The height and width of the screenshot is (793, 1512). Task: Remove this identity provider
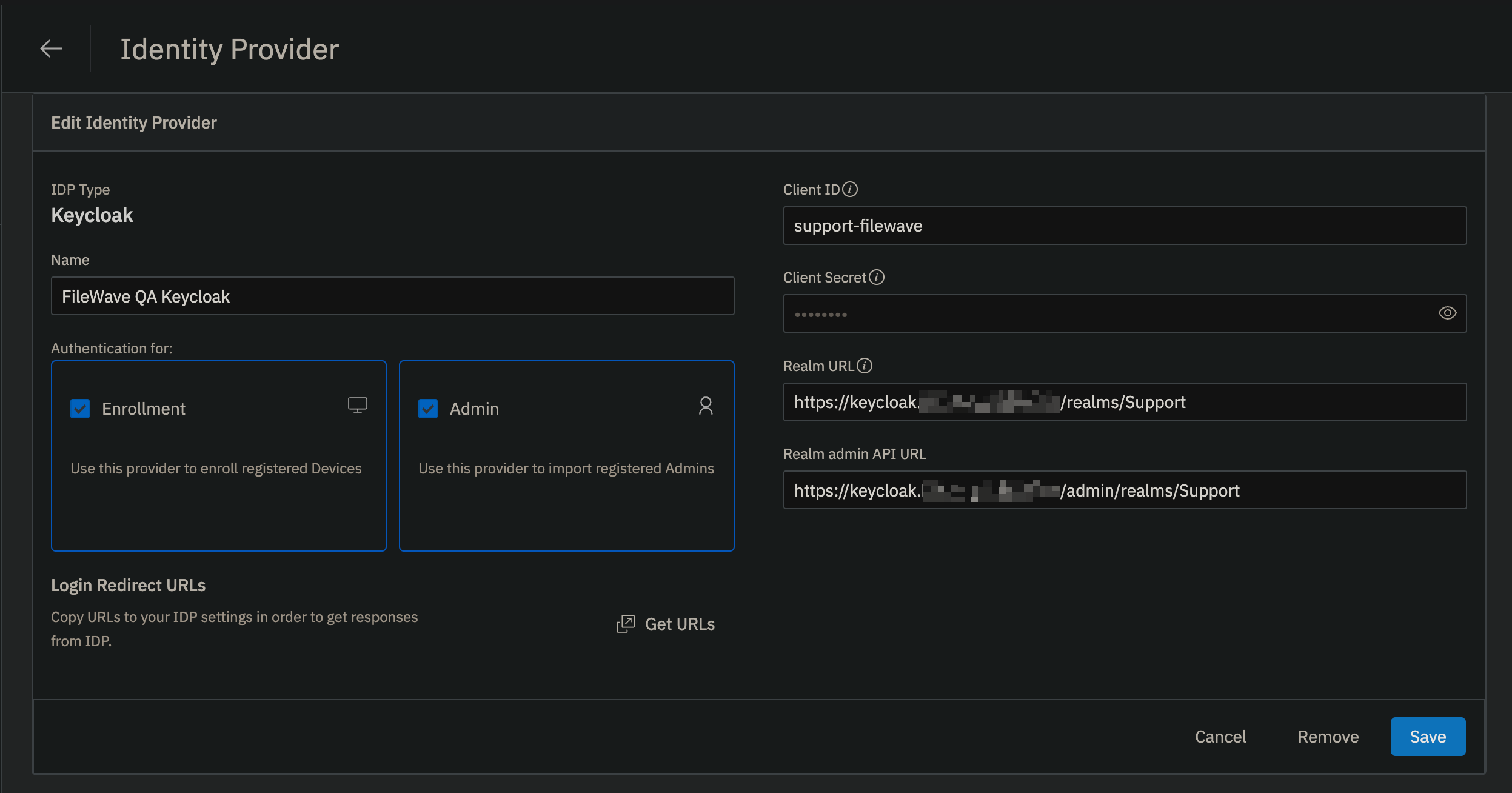[1328, 737]
